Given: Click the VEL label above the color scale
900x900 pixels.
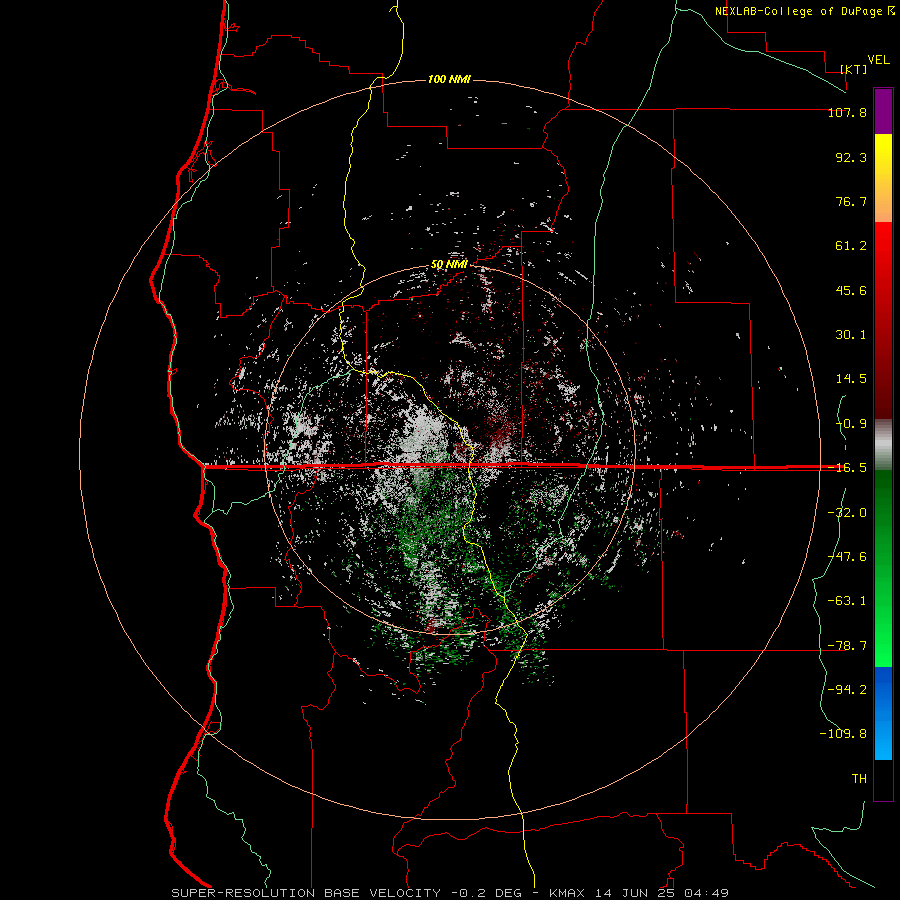Looking at the screenshot, I should [x=879, y=60].
